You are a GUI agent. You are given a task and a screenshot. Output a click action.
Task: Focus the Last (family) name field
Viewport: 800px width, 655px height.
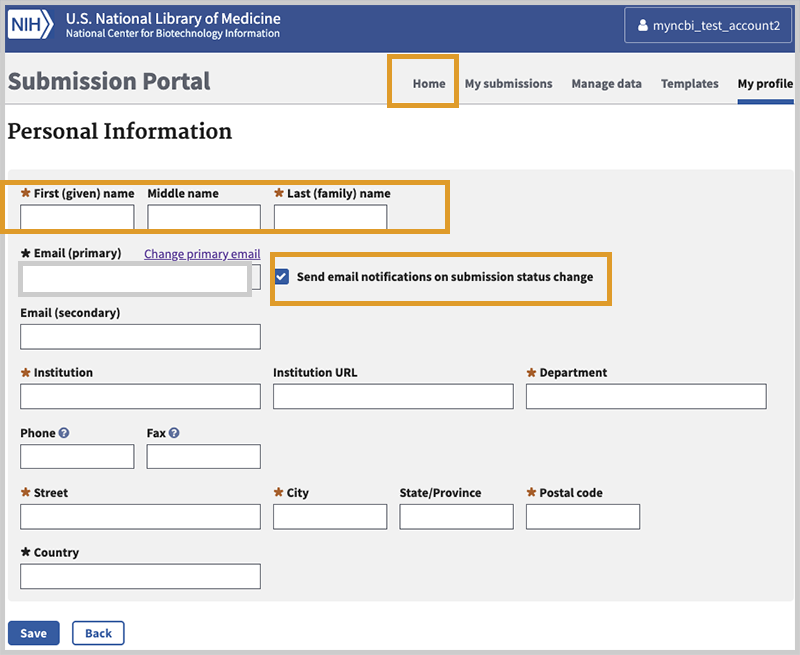pyautogui.click(x=331, y=217)
